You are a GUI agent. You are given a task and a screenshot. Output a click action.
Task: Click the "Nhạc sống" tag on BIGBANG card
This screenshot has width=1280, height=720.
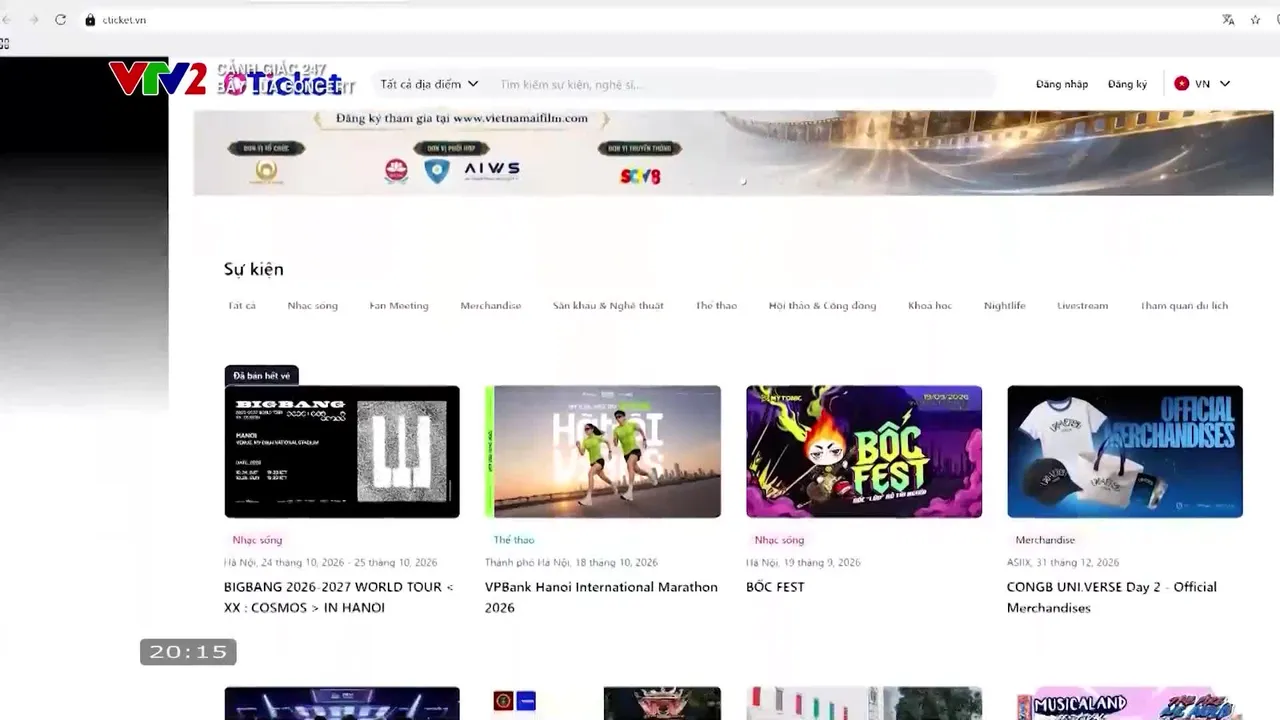(257, 540)
